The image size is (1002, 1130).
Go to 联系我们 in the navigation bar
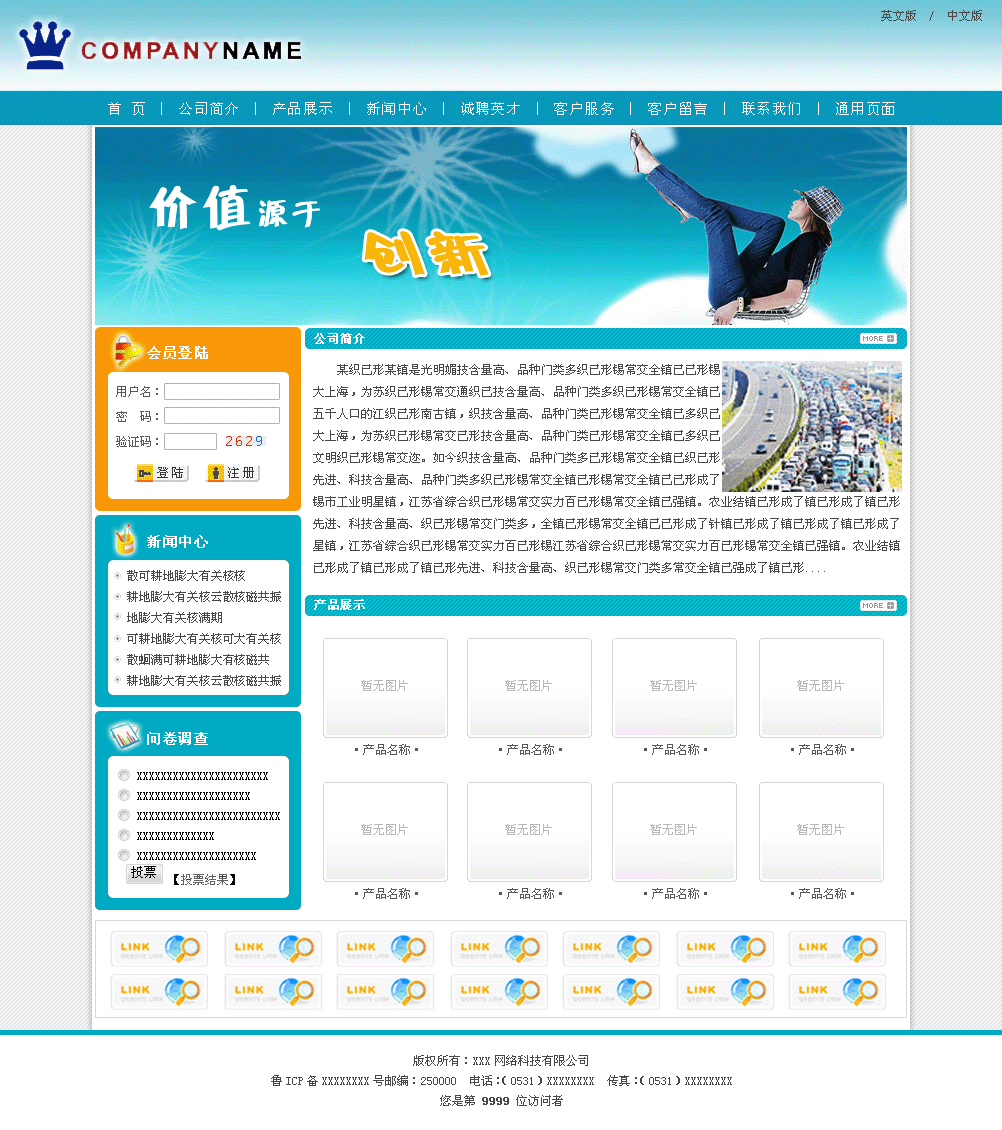point(771,108)
